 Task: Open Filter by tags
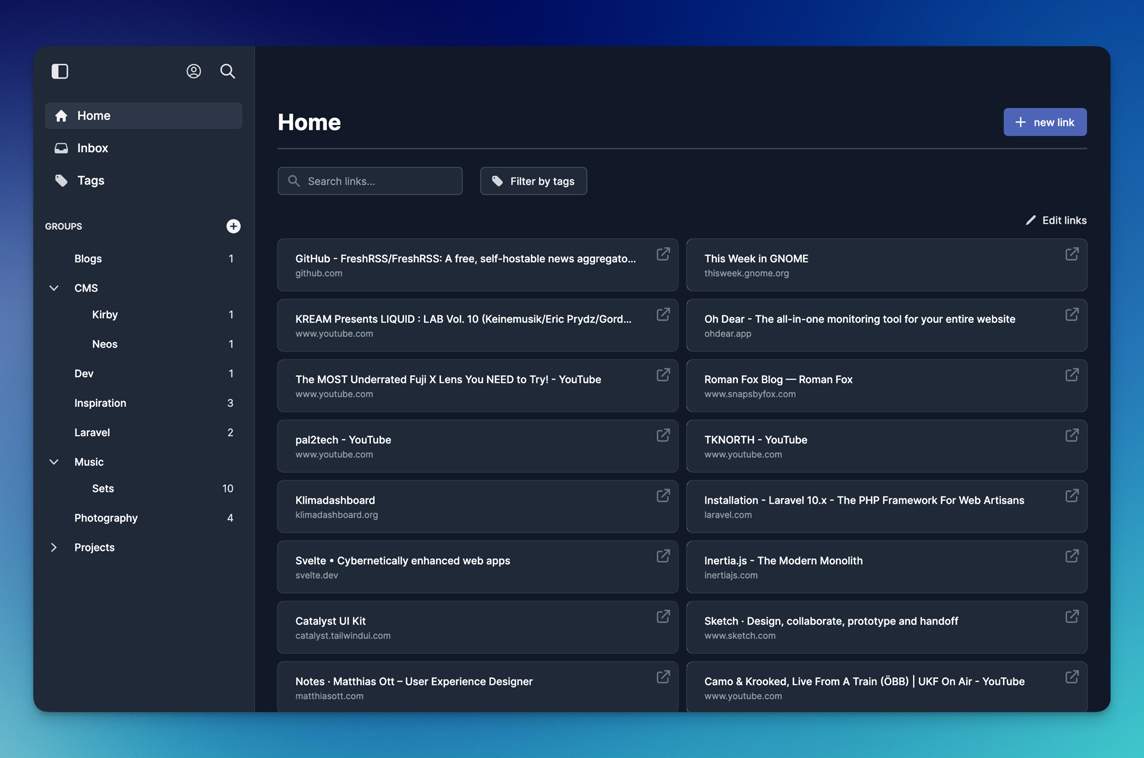pos(533,181)
